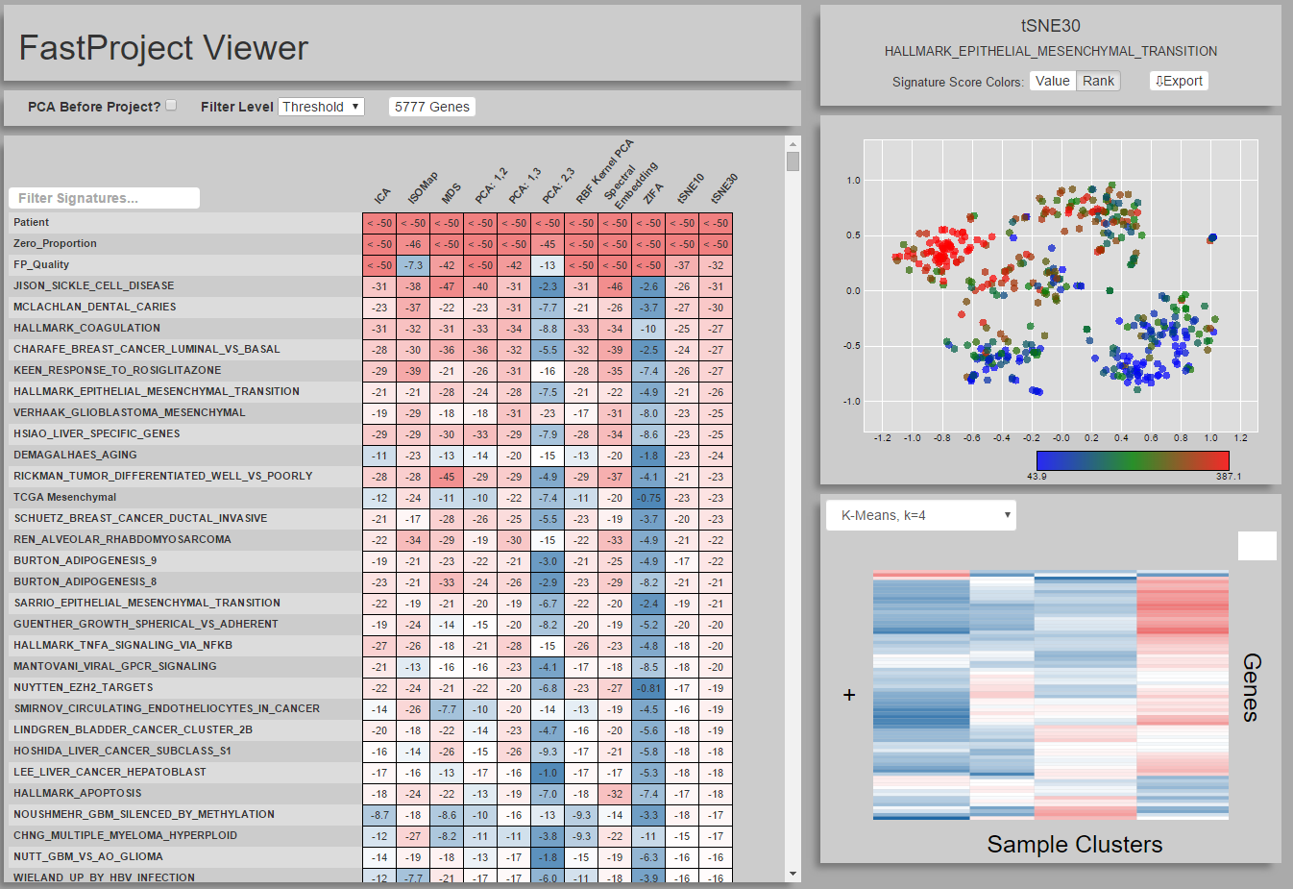Switch signature score colors to Value
The width and height of the screenshot is (1293, 889).
click(1052, 81)
